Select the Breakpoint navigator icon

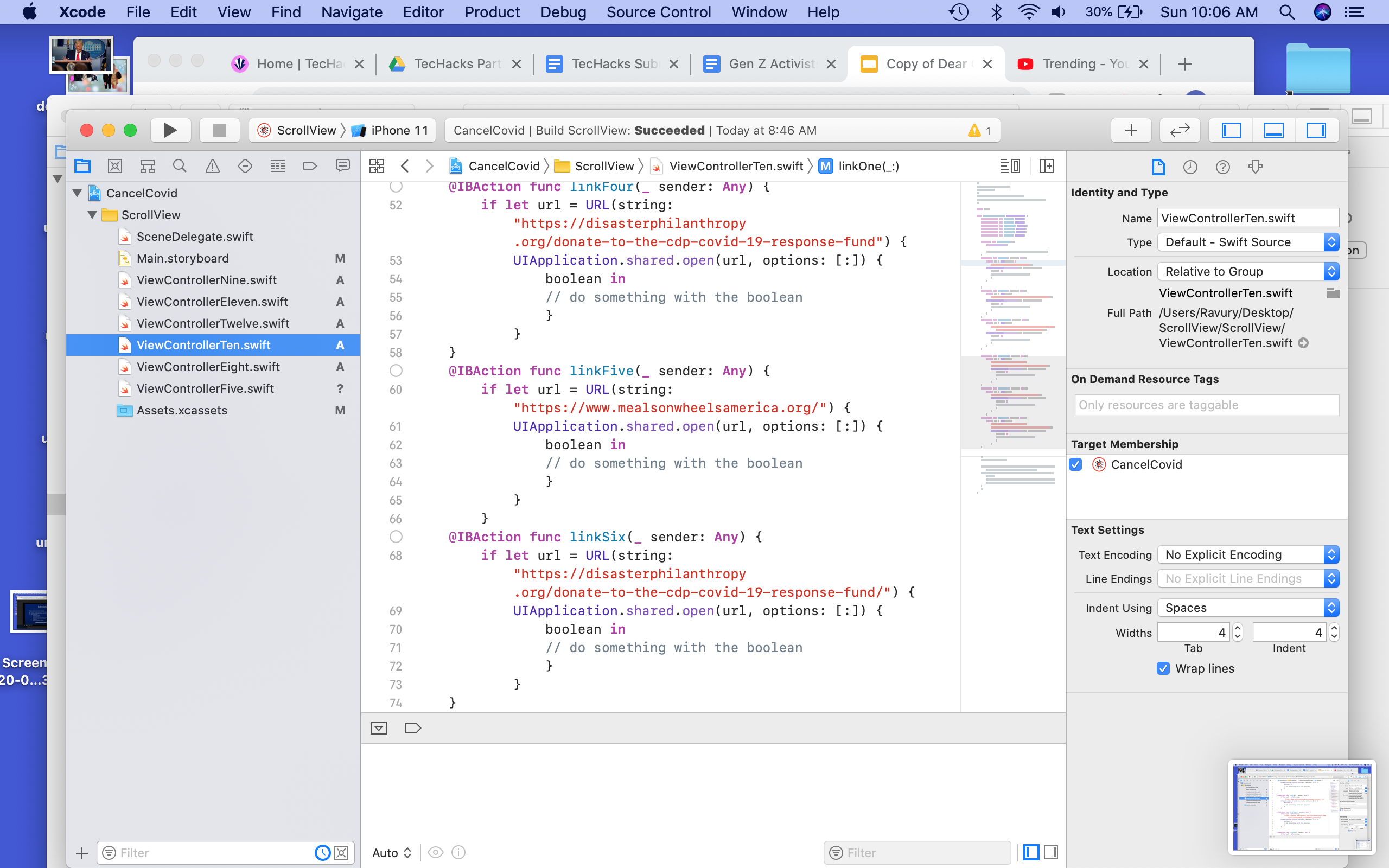pyautogui.click(x=310, y=167)
